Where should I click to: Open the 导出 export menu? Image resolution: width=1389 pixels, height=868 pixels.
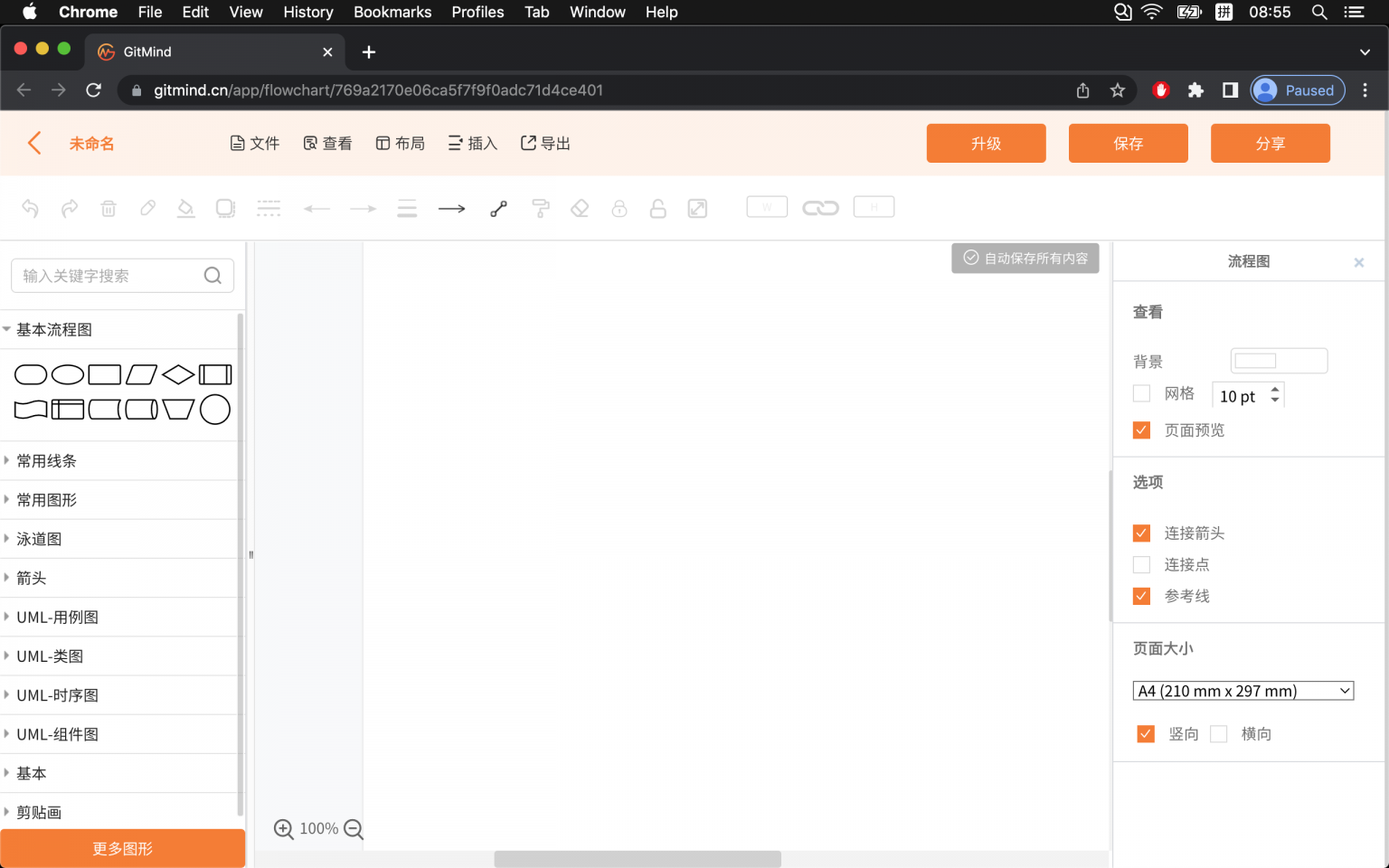[x=544, y=143]
